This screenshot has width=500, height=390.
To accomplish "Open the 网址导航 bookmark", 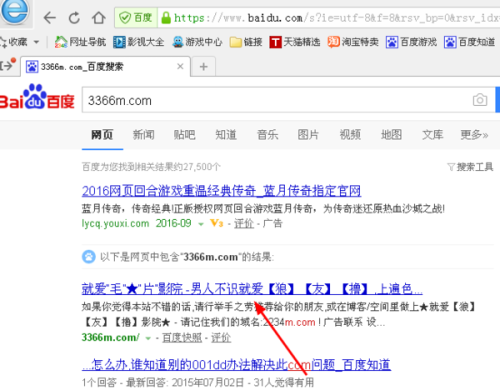I will (x=80, y=42).
